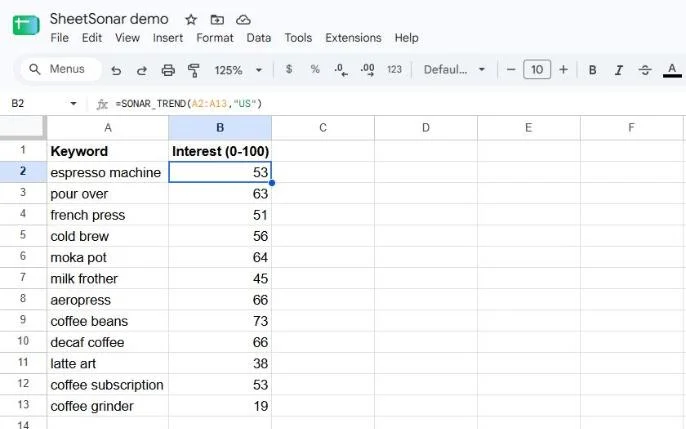Select row 7 header

pyautogui.click(x=23, y=278)
